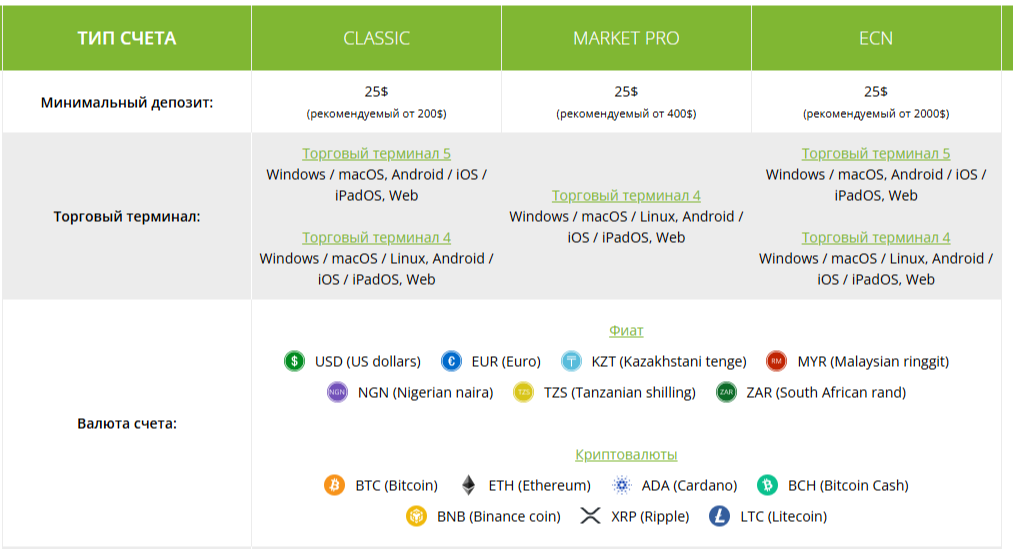Select the ECN account type header
The height and width of the screenshot is (549, 1013).
876,38
